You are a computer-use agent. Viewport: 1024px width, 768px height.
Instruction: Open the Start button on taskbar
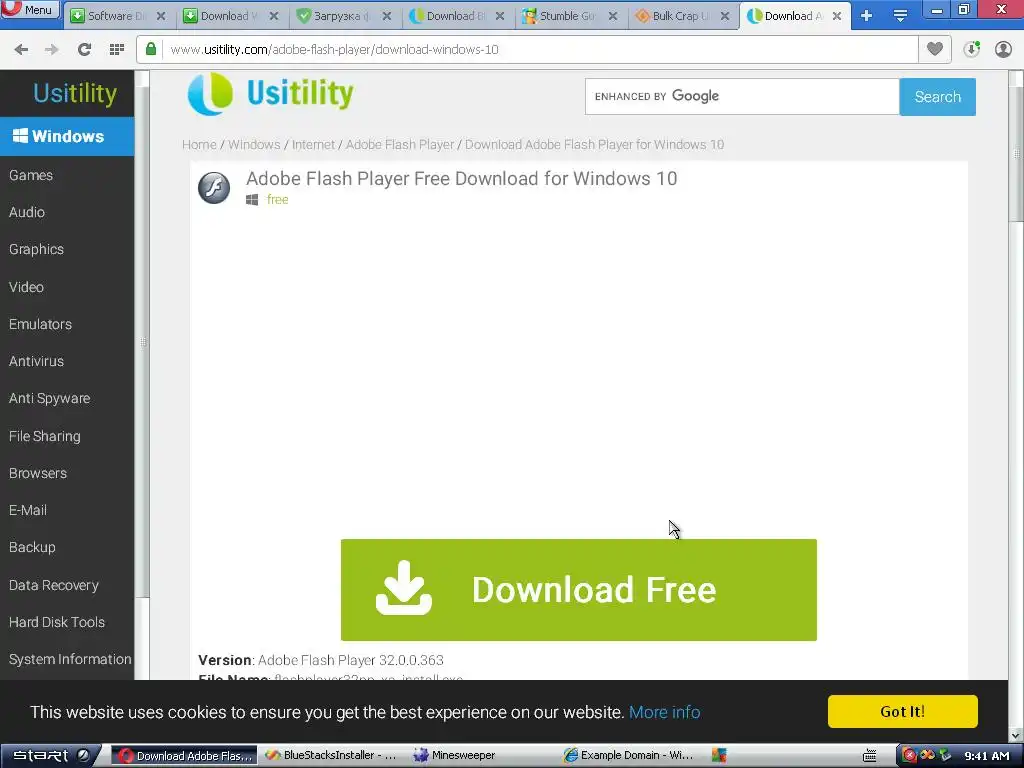[49, 756]
